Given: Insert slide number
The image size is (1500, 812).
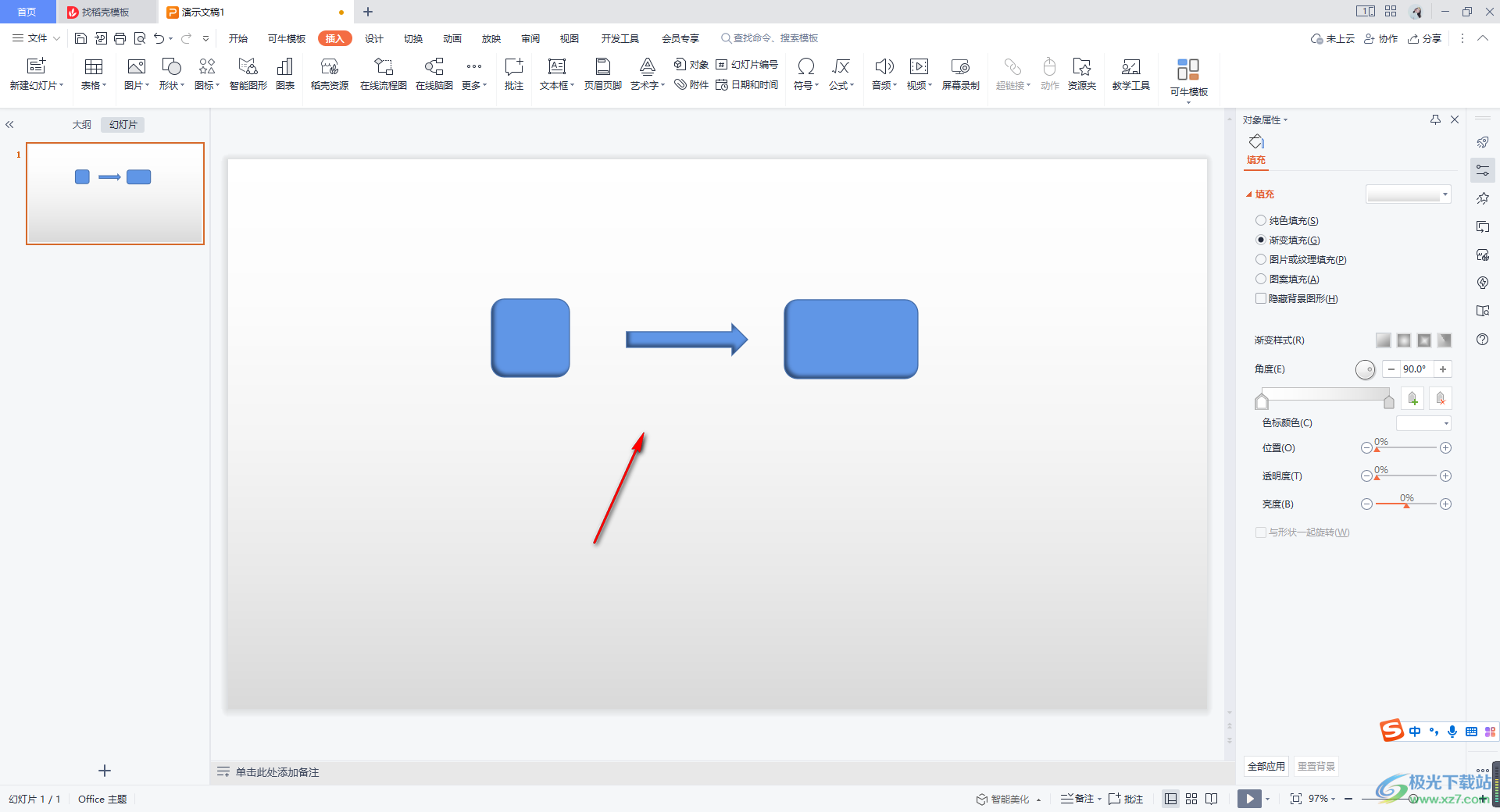Looking at the screenshot, I should point(747,65).
